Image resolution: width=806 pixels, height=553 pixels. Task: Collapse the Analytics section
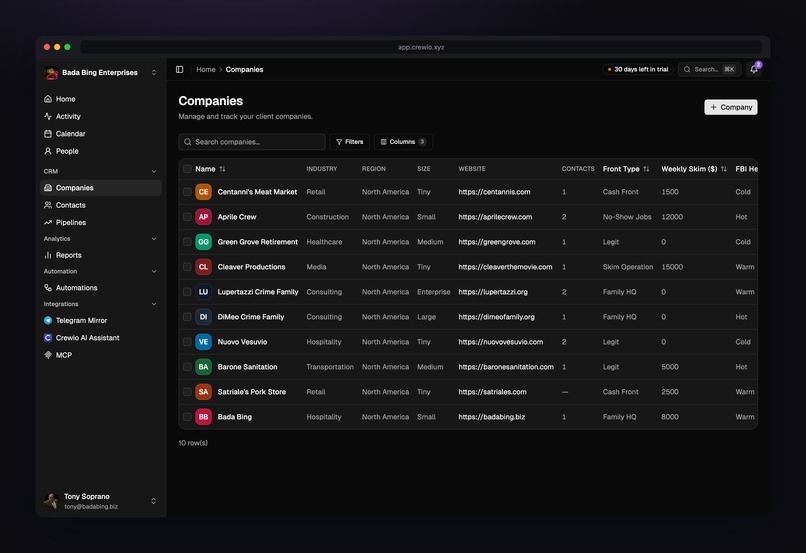click(154, 238)
